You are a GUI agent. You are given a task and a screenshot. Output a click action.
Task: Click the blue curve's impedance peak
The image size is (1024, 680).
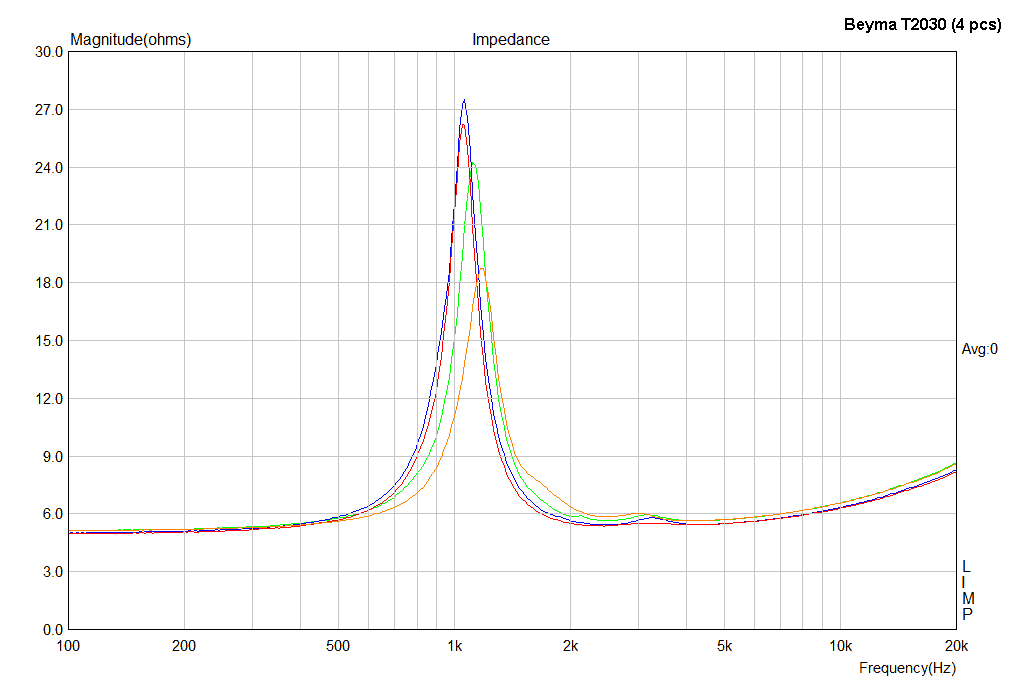464,100
